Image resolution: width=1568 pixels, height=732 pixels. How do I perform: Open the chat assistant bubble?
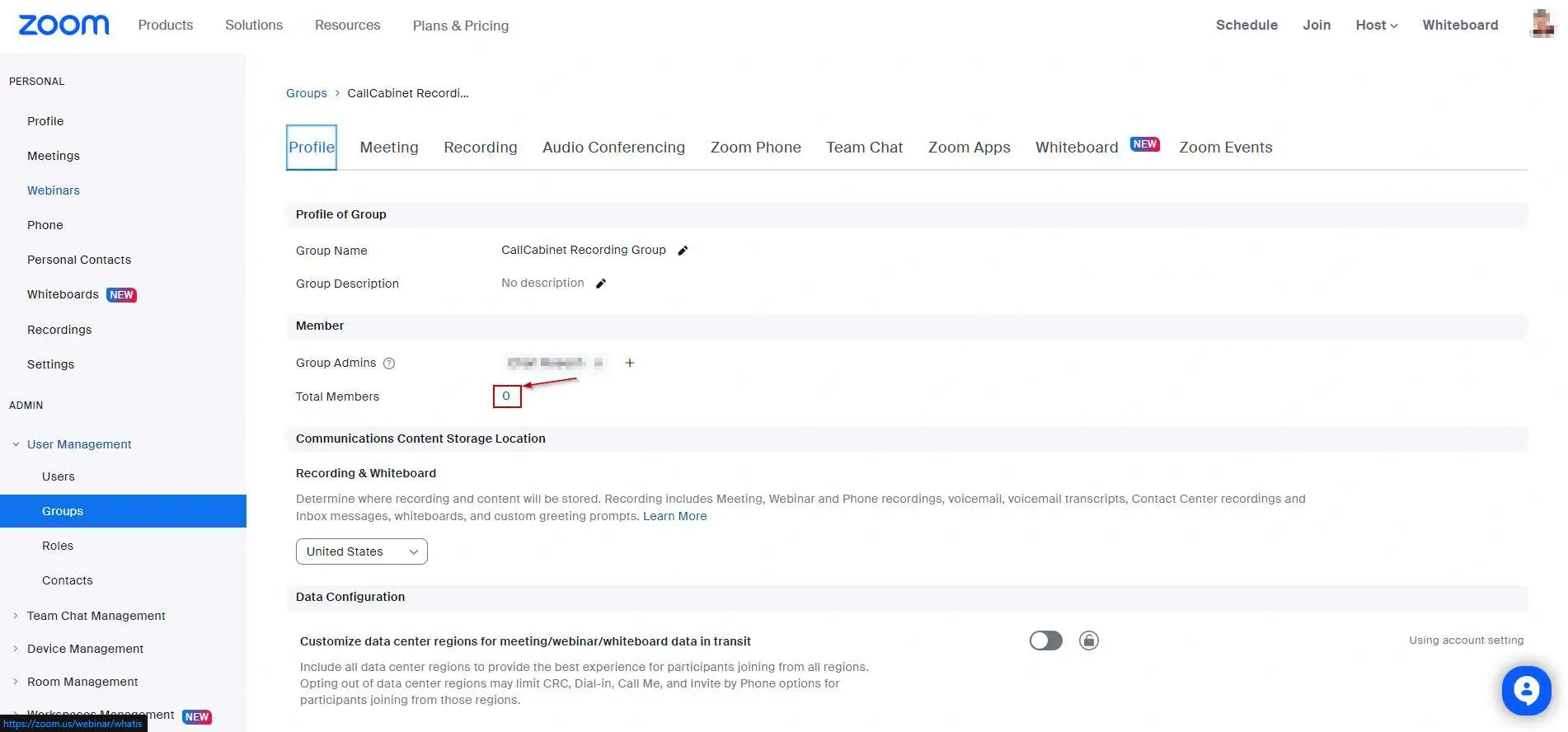tap(1526, 691)
